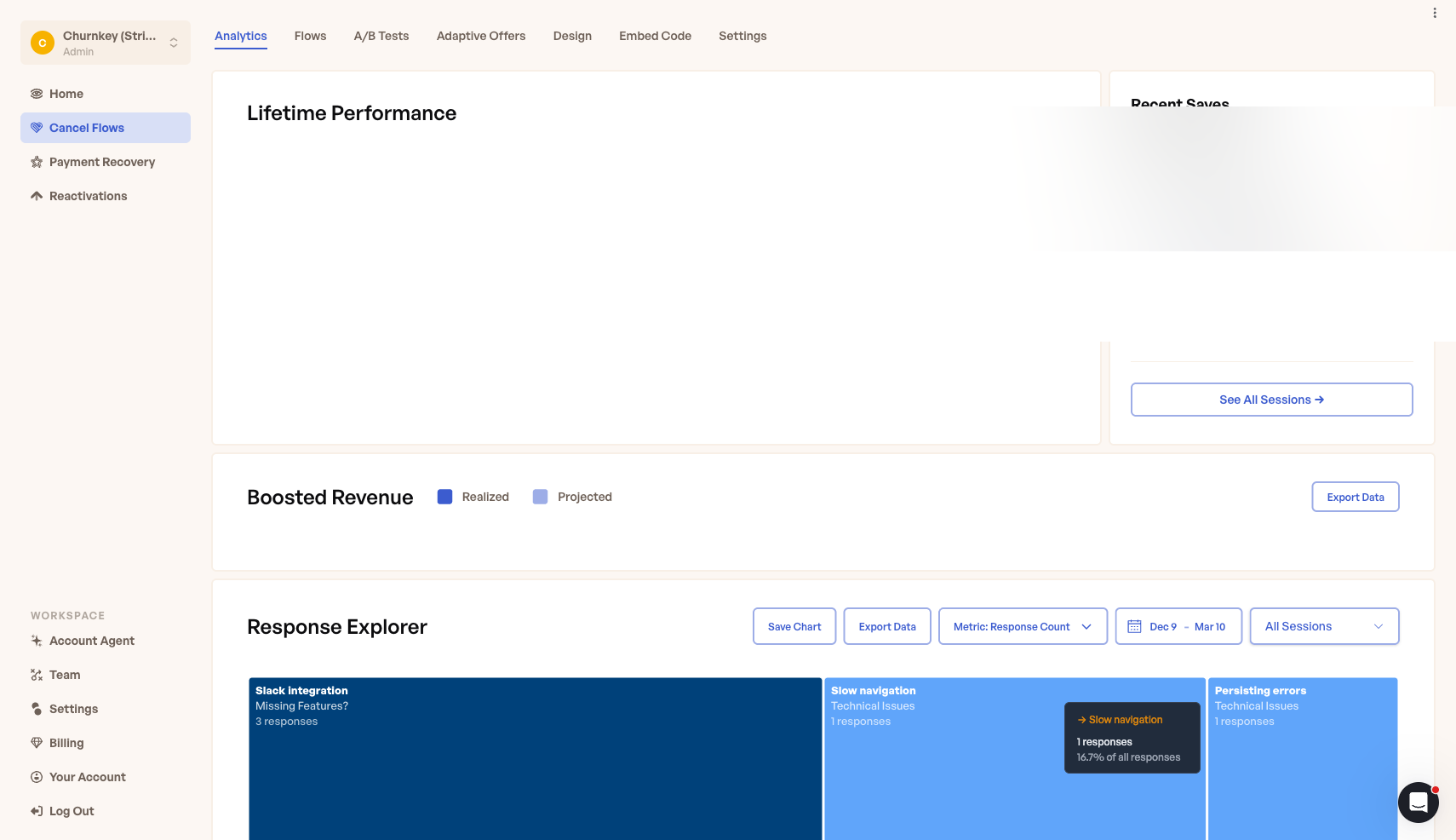Select Payment Recovery in the sidebar
This screenshot has width=1456, height=840.
pyautogui.click(x=101, y=162)
